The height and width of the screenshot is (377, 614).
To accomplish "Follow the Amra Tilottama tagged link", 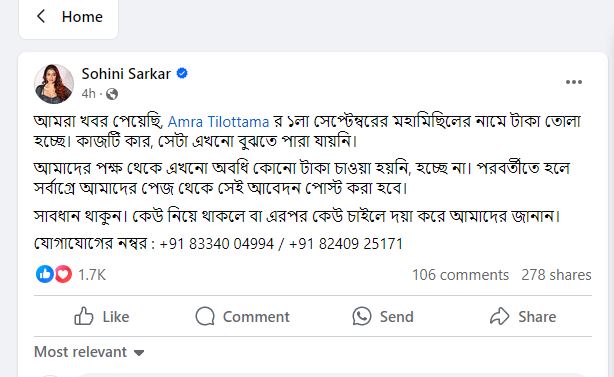I will click(219, 122).
